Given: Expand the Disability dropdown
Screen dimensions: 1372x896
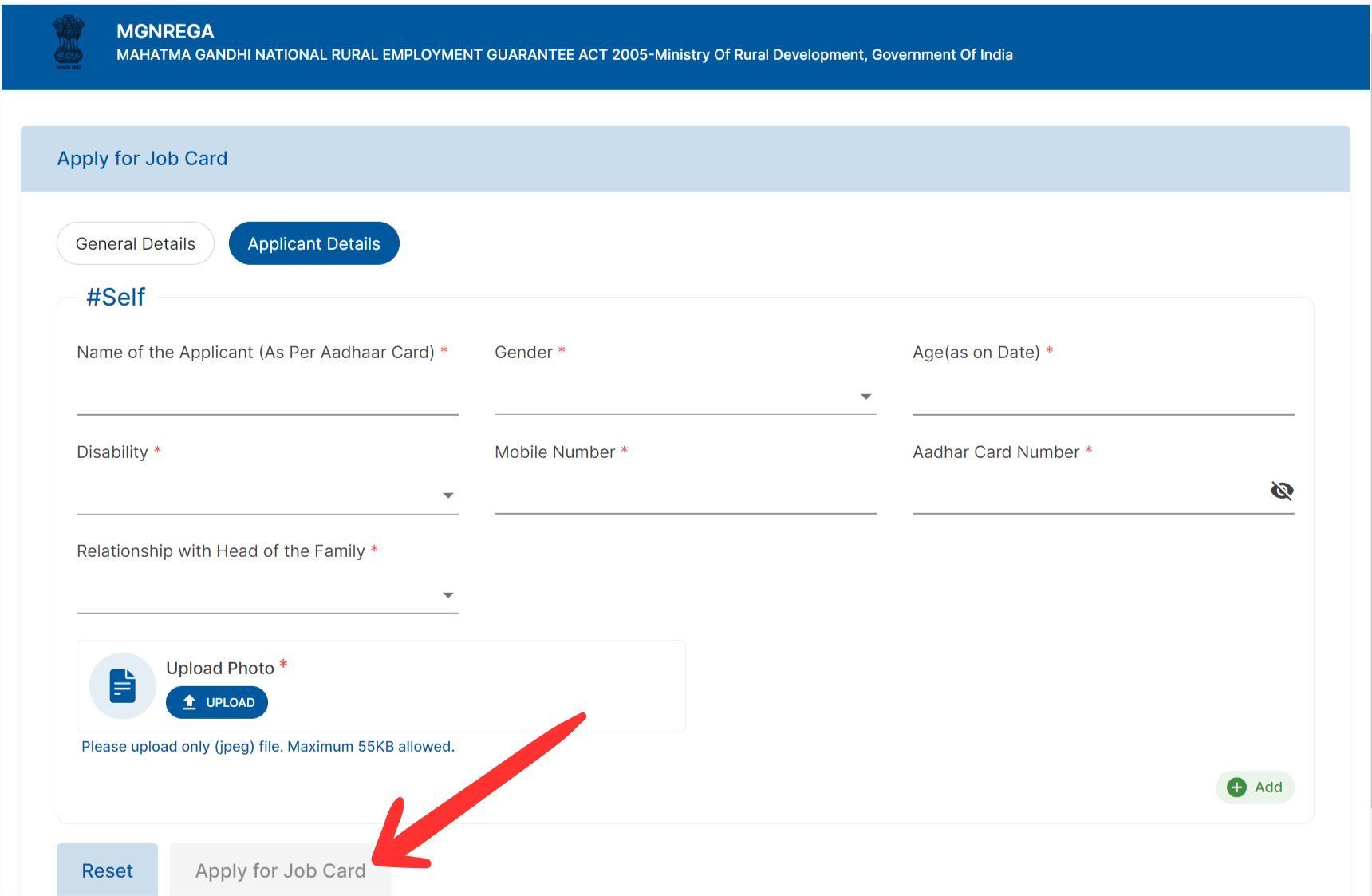Looking at the screenshot, I should [266, 495].
